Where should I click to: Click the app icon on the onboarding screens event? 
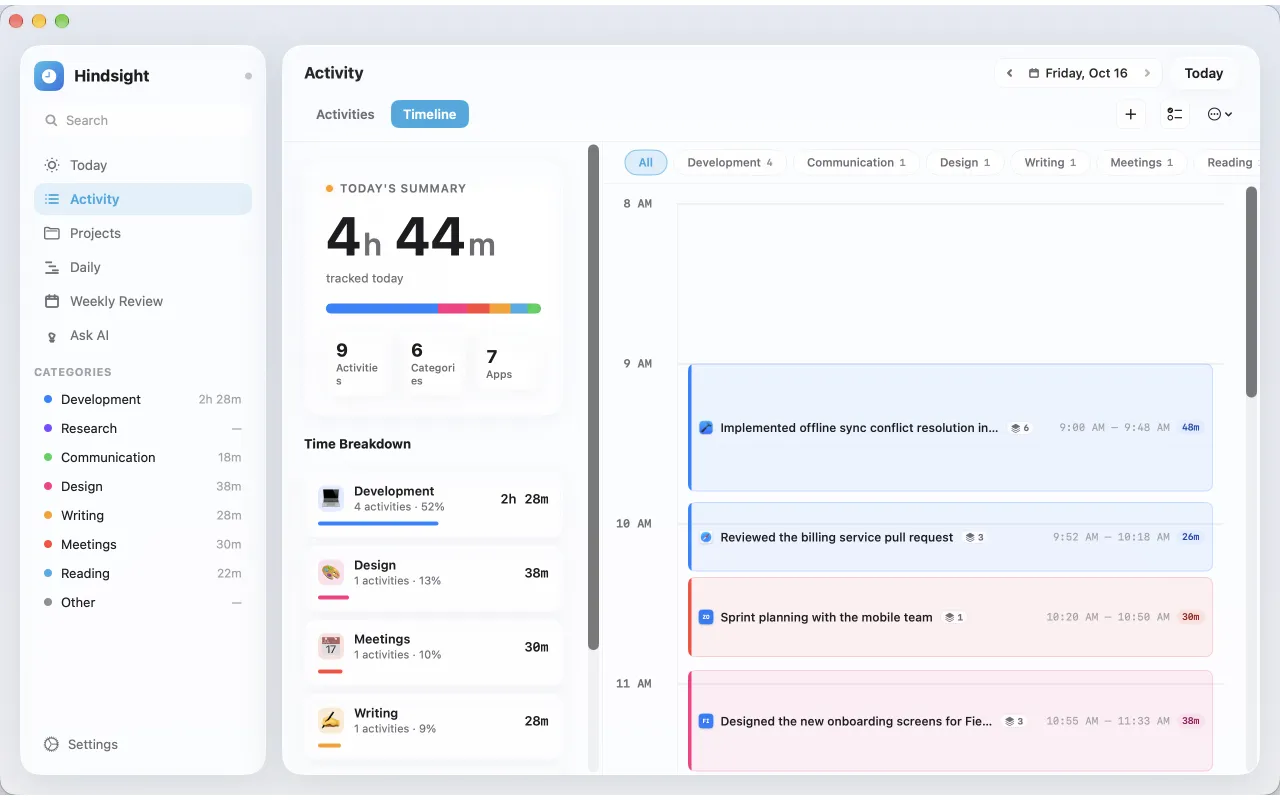706,721
